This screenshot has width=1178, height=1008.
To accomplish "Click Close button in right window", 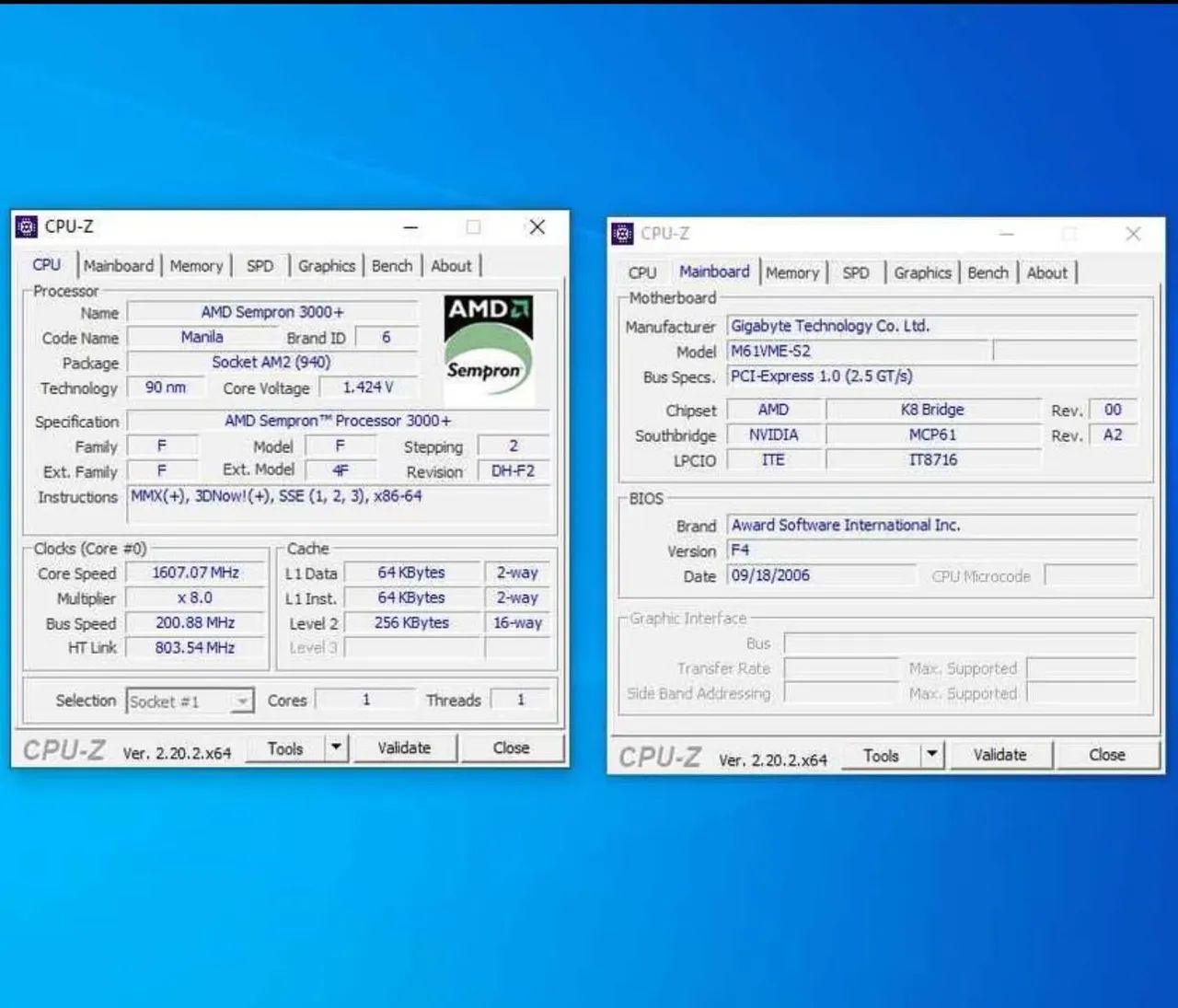I will pos(1107,755).
